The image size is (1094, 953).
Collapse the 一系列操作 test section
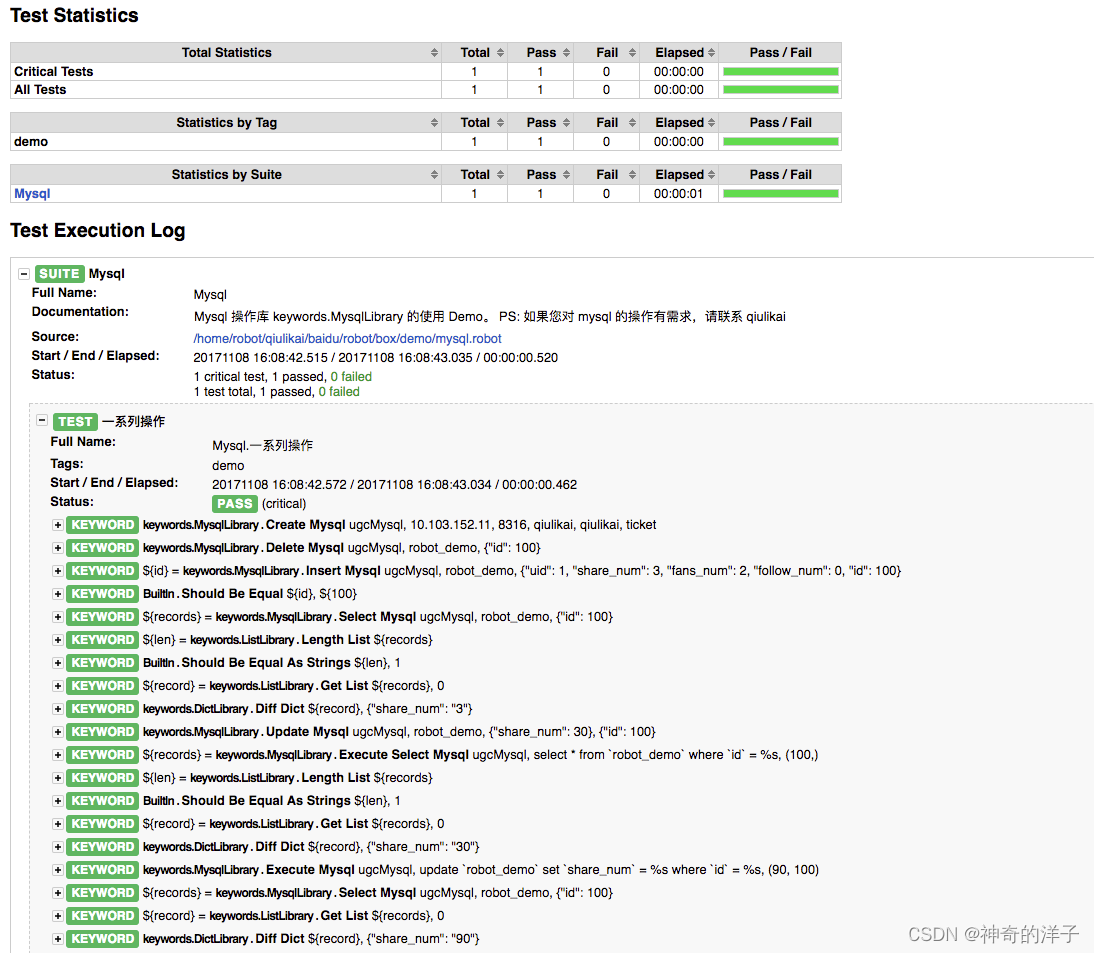pyautogui.click(x=42, y=421)
